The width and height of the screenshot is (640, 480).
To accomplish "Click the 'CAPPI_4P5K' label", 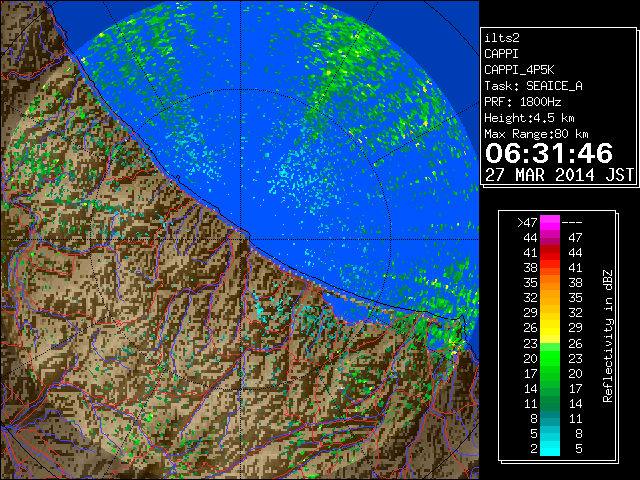I will (x=519, y=70).
